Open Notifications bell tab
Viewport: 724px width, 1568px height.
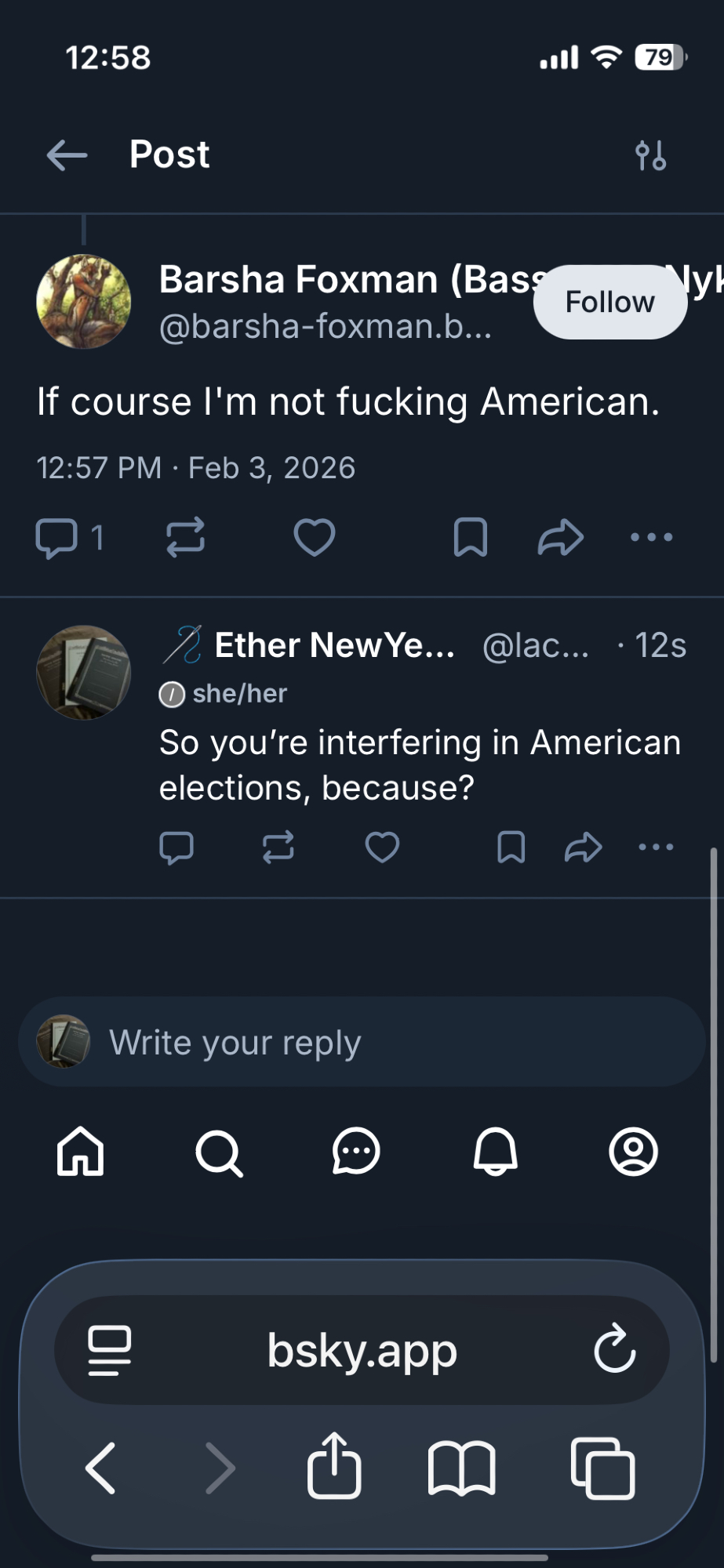point(495,1152)
